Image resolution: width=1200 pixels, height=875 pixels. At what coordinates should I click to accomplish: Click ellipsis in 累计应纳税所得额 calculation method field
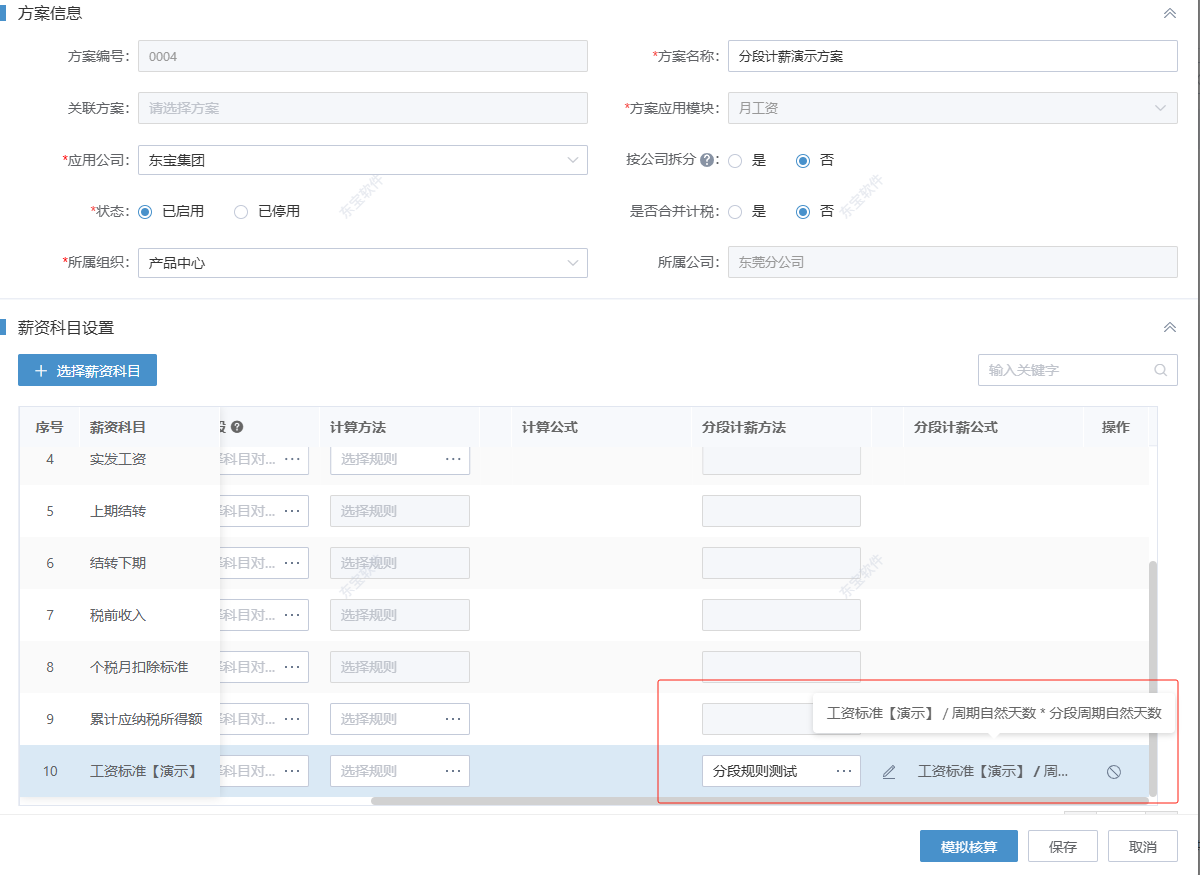453,719
